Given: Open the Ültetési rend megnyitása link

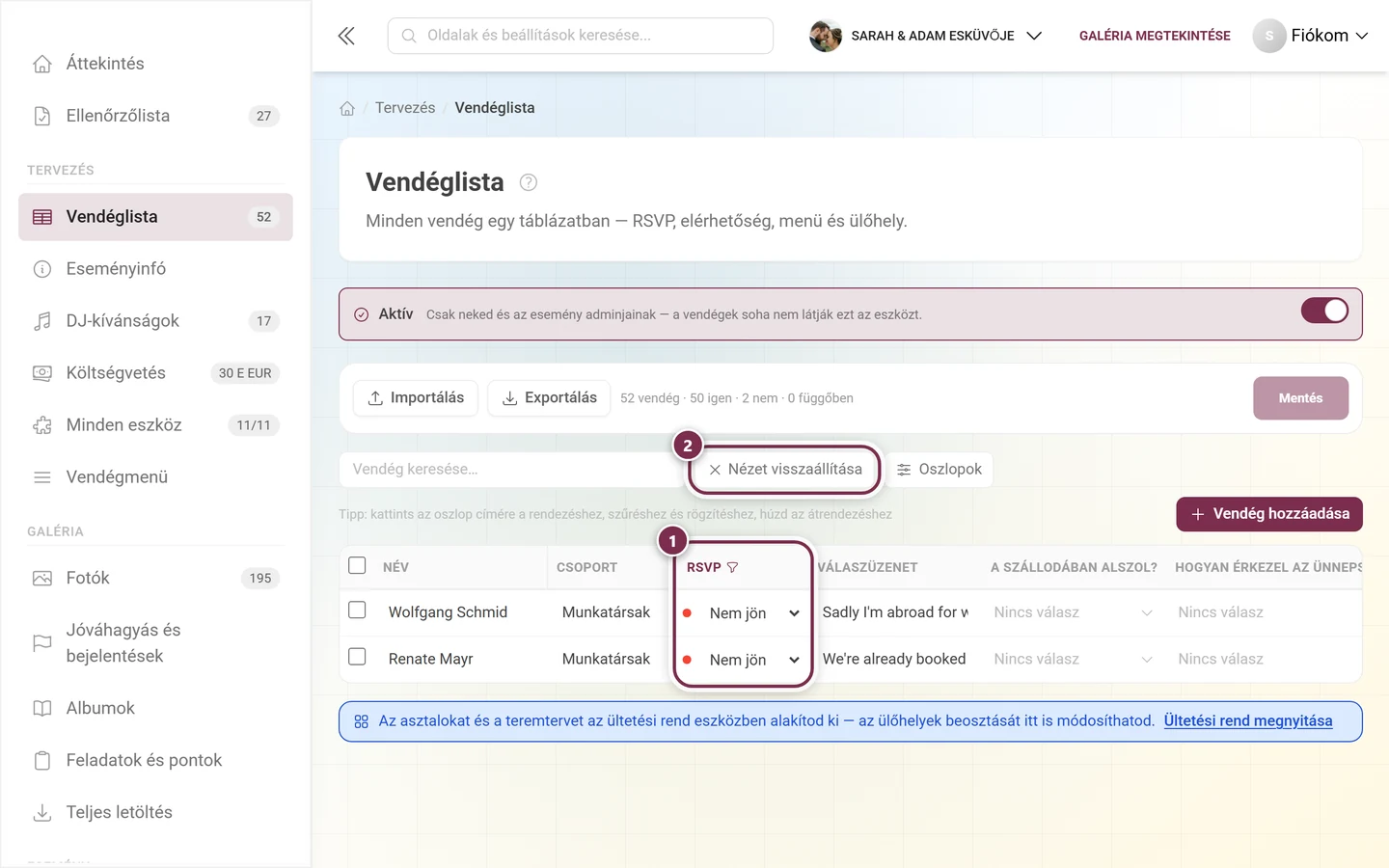Looking at the screenshot, I should pyautogui.click(x=1248, y=721).
